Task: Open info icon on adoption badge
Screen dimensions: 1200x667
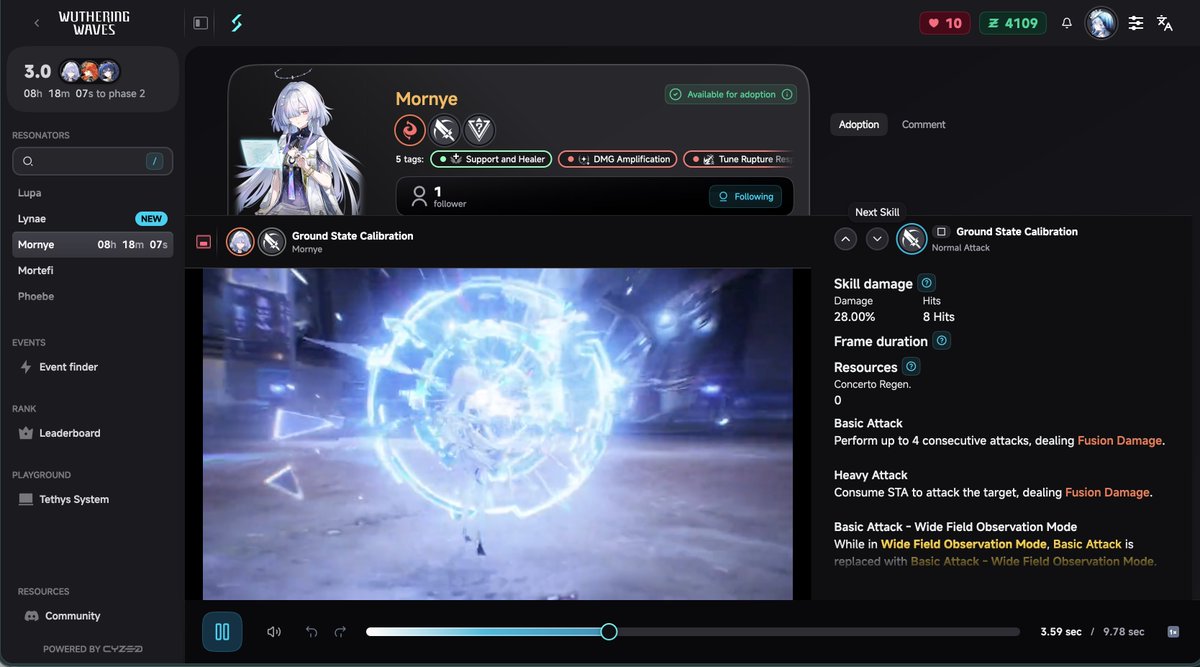Action: 787,95
